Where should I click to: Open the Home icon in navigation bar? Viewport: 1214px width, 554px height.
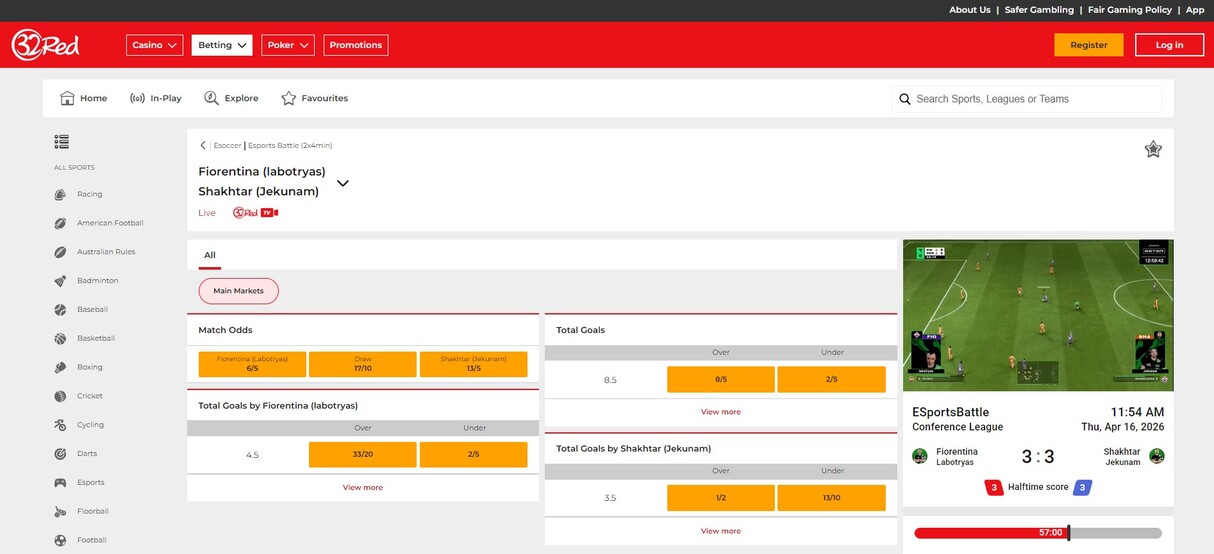point(67,98)
